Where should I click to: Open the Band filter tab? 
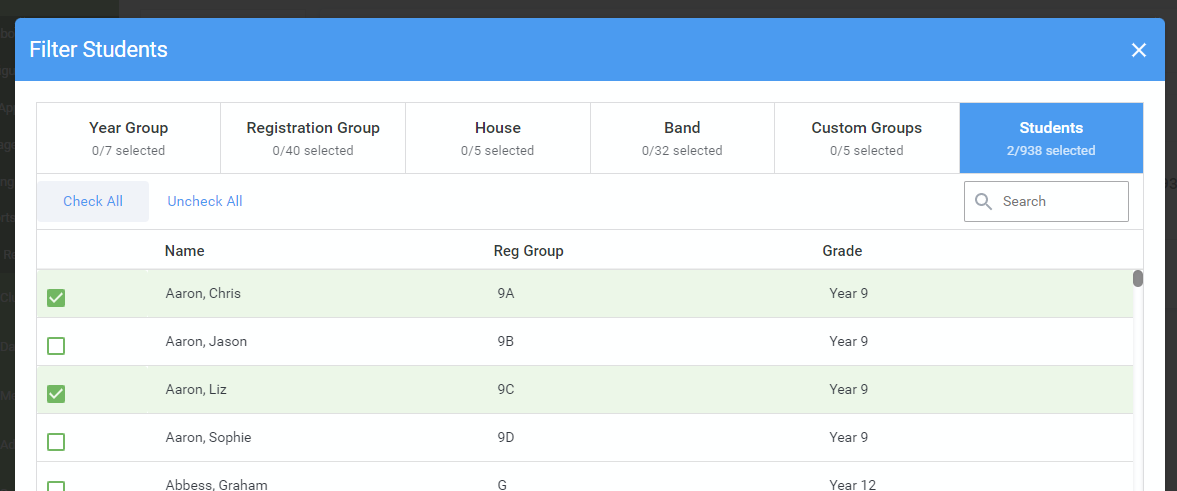coord(682,138)
